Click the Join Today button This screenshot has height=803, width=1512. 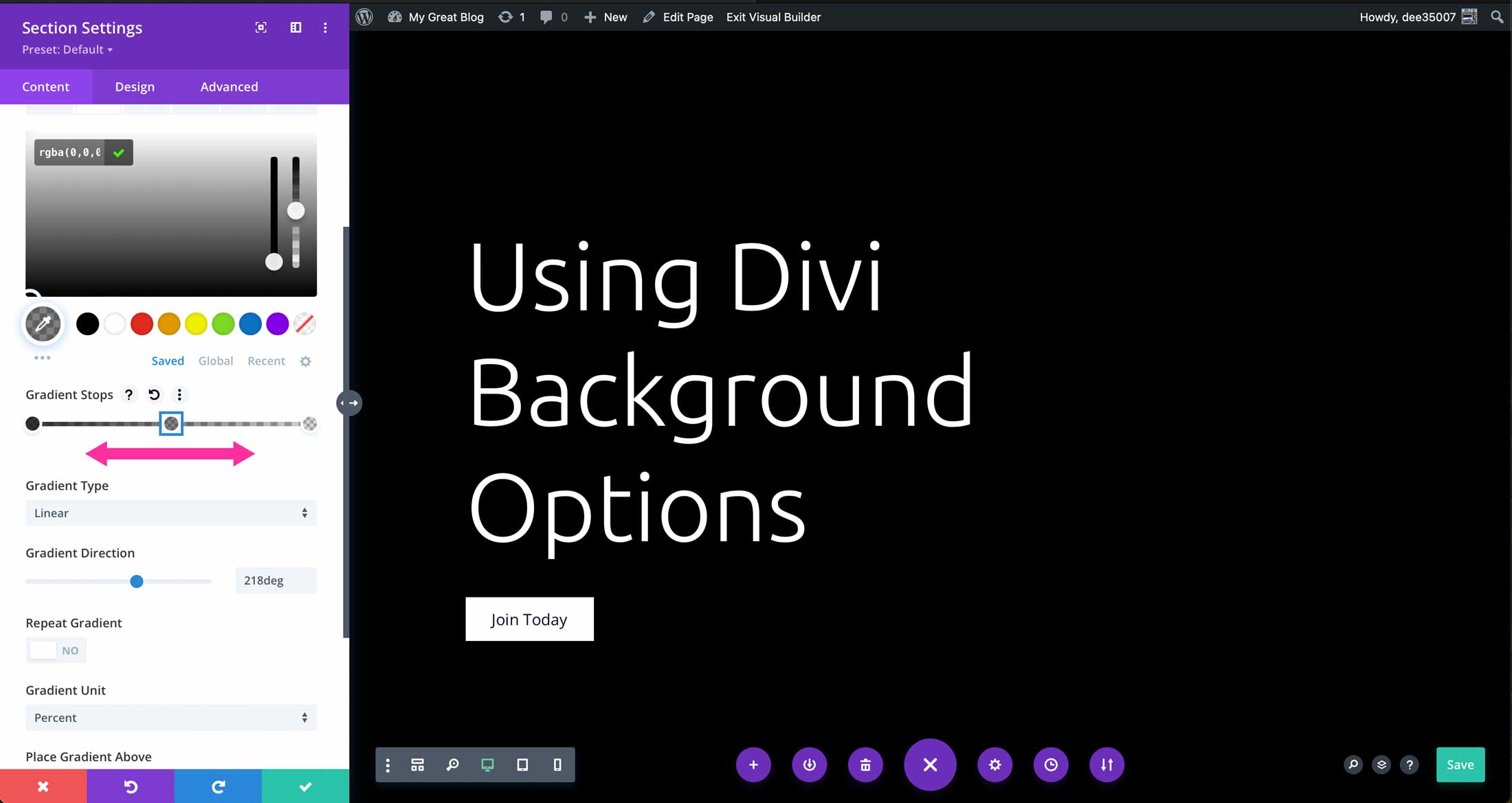pos(529,619)
